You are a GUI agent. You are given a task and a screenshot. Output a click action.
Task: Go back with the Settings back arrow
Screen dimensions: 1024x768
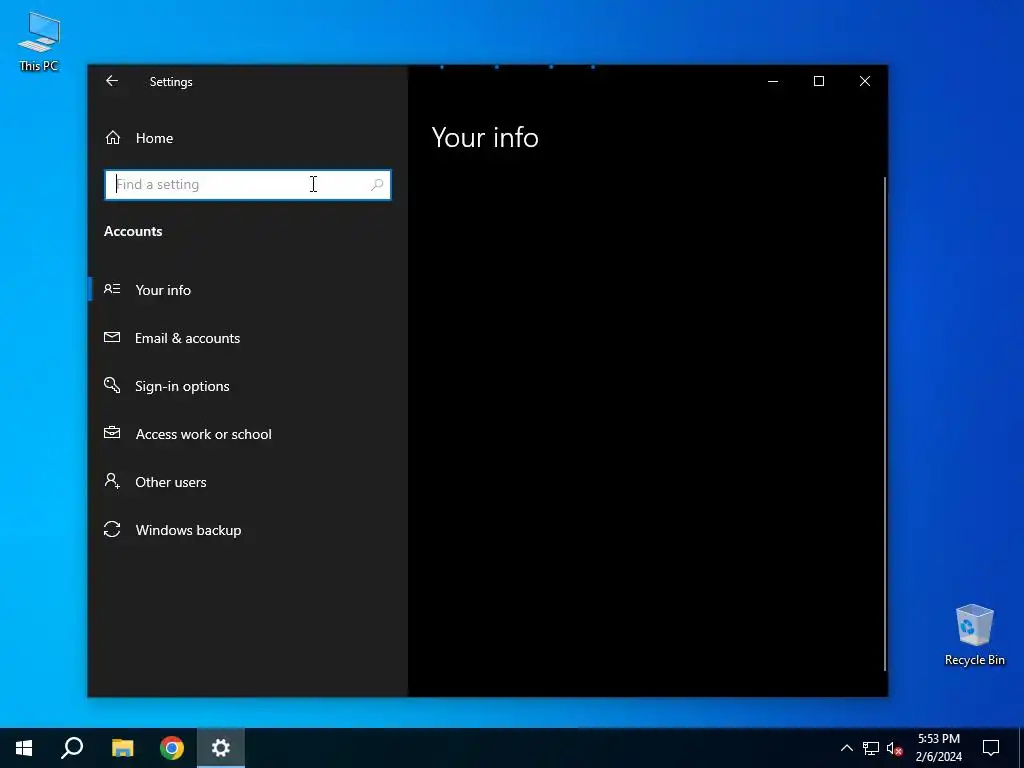click(x=112, y=81)
